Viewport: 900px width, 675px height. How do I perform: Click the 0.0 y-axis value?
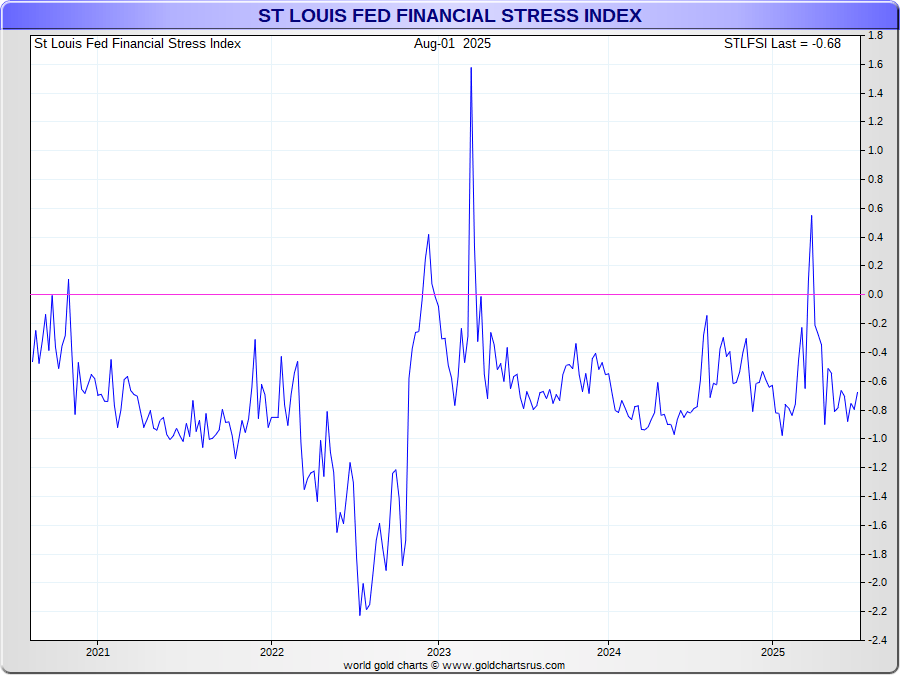tap(876, 294)
